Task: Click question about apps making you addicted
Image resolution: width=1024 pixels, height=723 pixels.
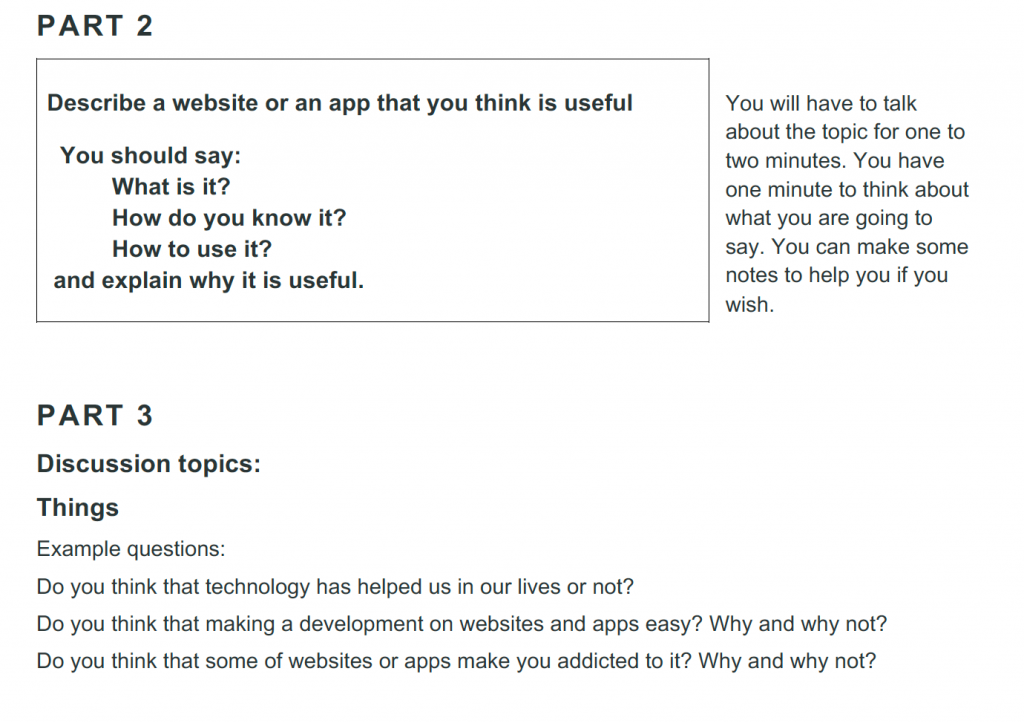Action: point(456,661)
